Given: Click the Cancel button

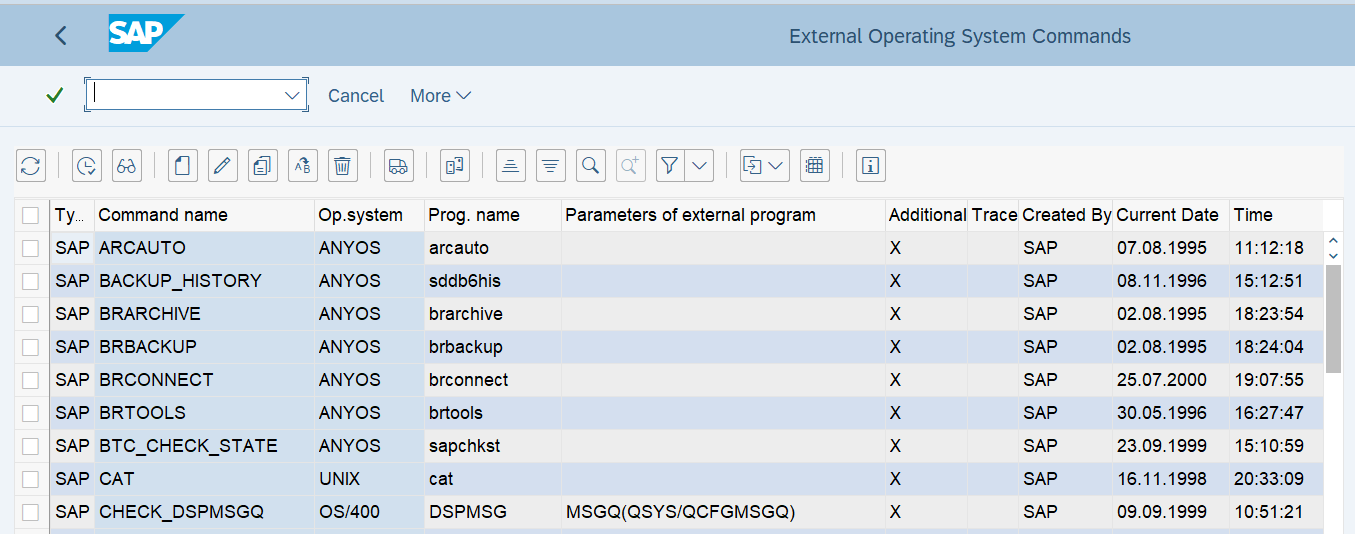Looking at the screenshot, I should [356, 96].
